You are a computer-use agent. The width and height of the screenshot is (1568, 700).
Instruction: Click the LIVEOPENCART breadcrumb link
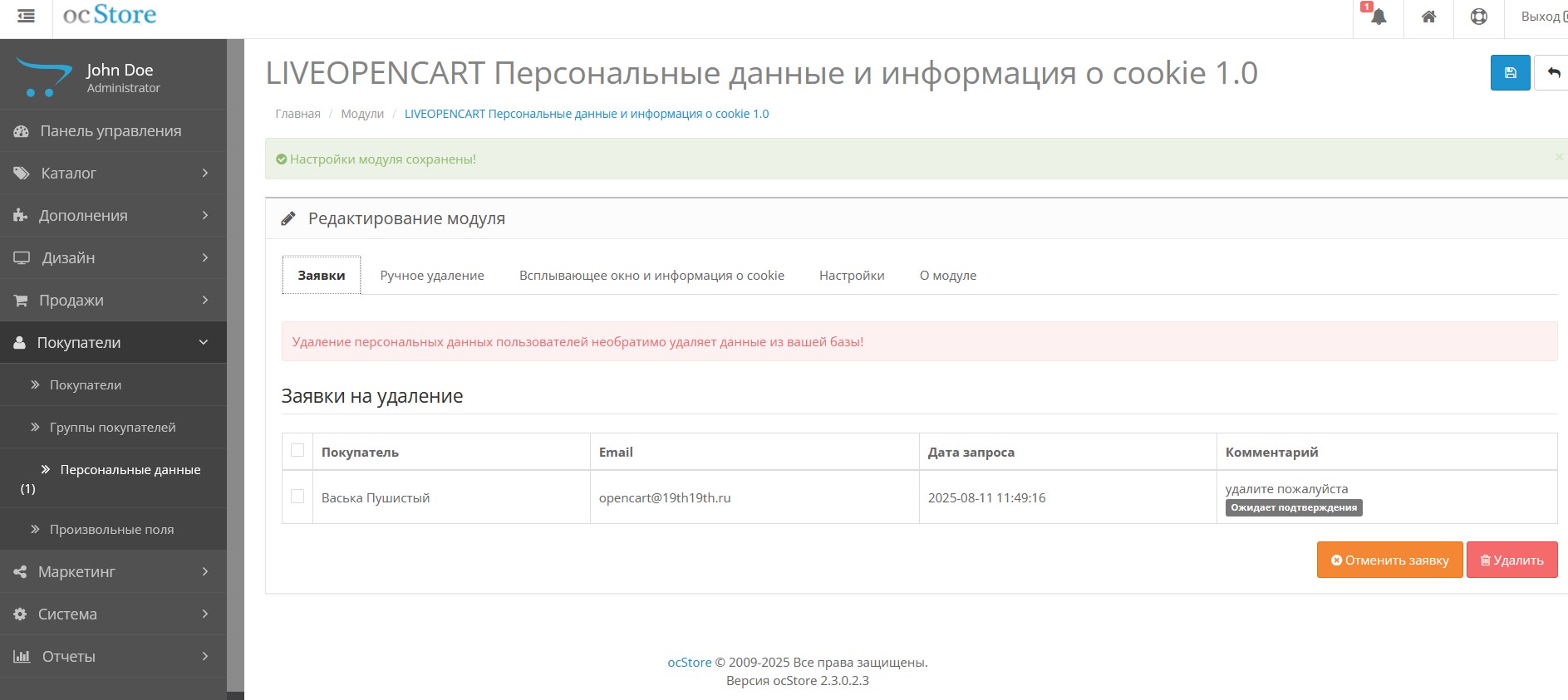click(587, 114)
